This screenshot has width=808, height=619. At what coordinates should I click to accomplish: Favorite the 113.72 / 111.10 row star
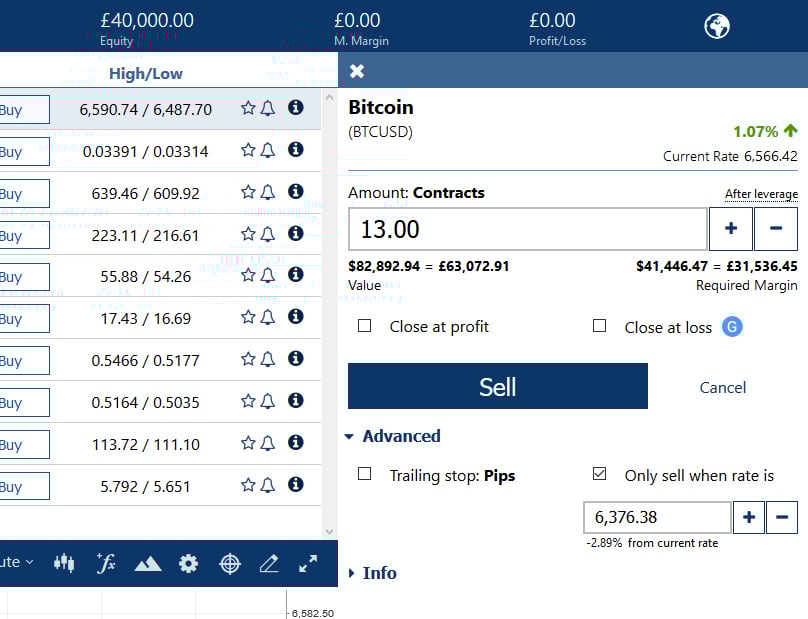[248, 443]
